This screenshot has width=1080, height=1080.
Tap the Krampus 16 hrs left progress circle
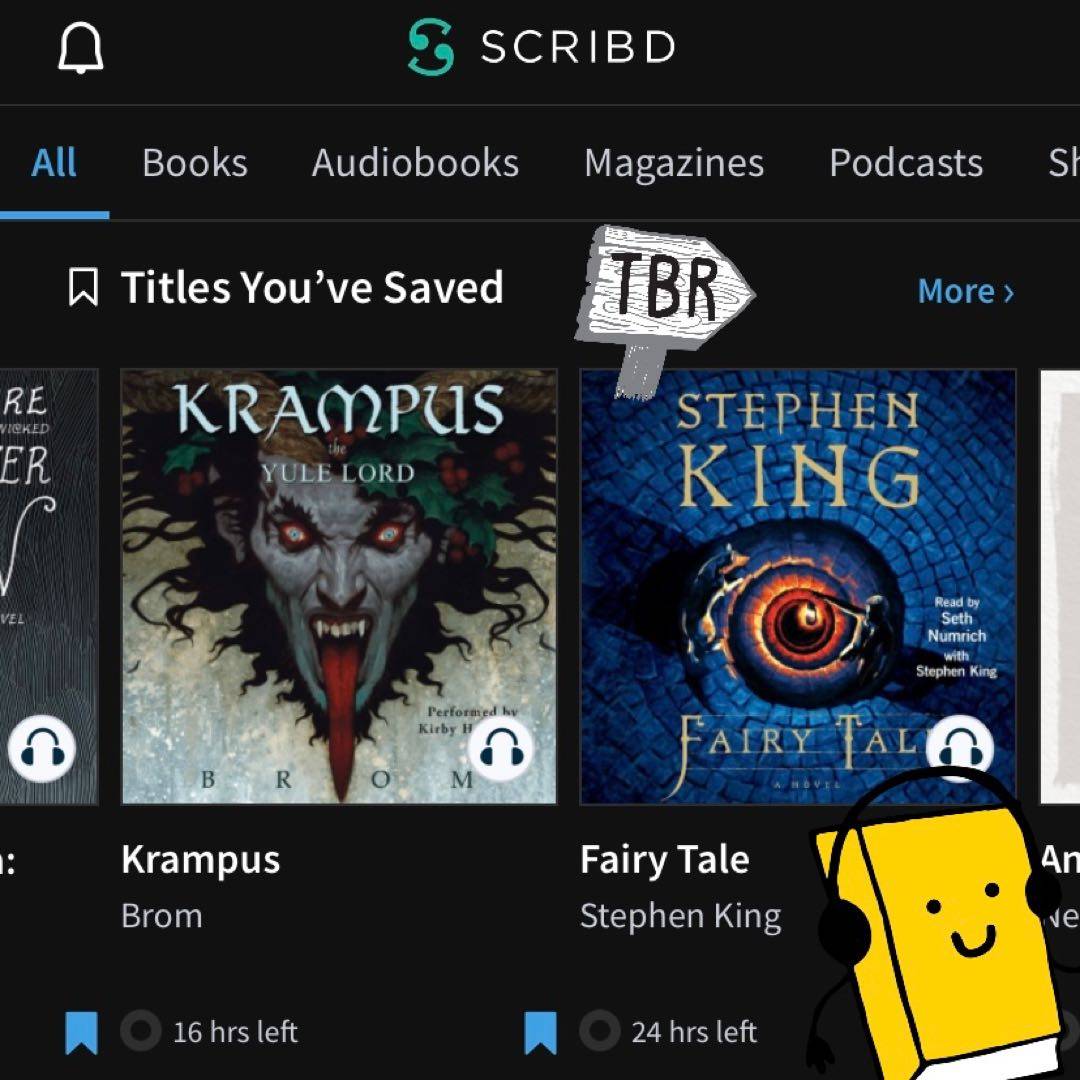[x=141, y=1031]
